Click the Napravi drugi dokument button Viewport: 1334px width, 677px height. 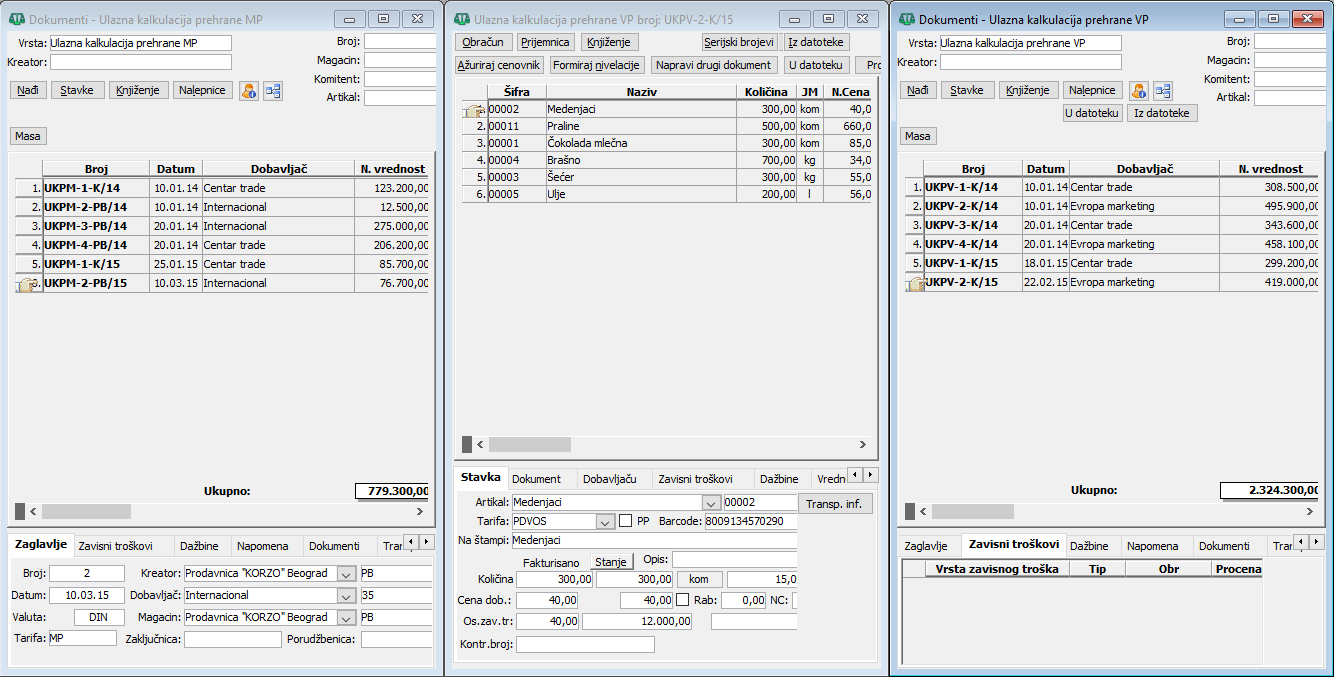point(714,65)
